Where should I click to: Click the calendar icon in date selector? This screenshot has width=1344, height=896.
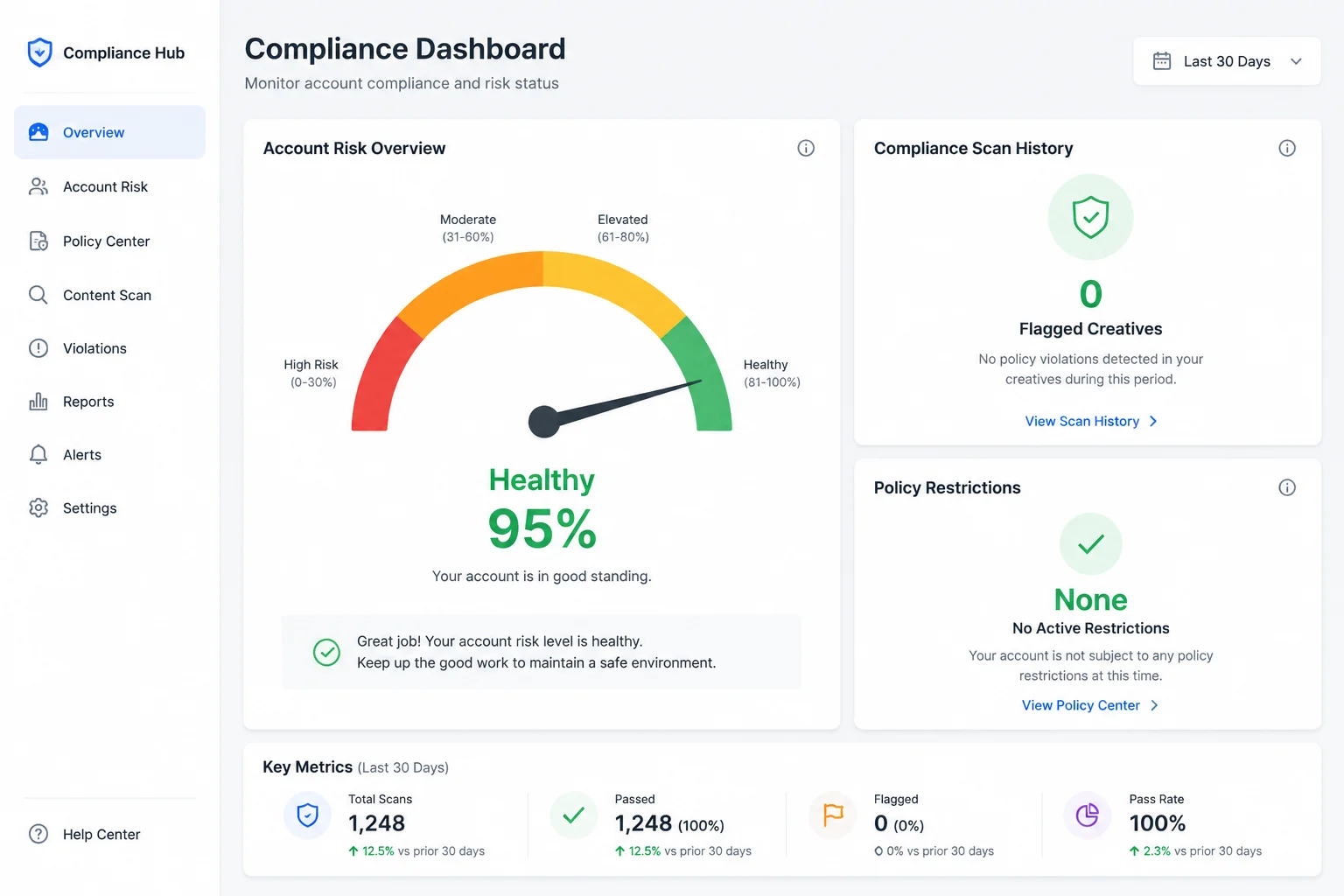pyautogui.click(x=1162, y=61)
